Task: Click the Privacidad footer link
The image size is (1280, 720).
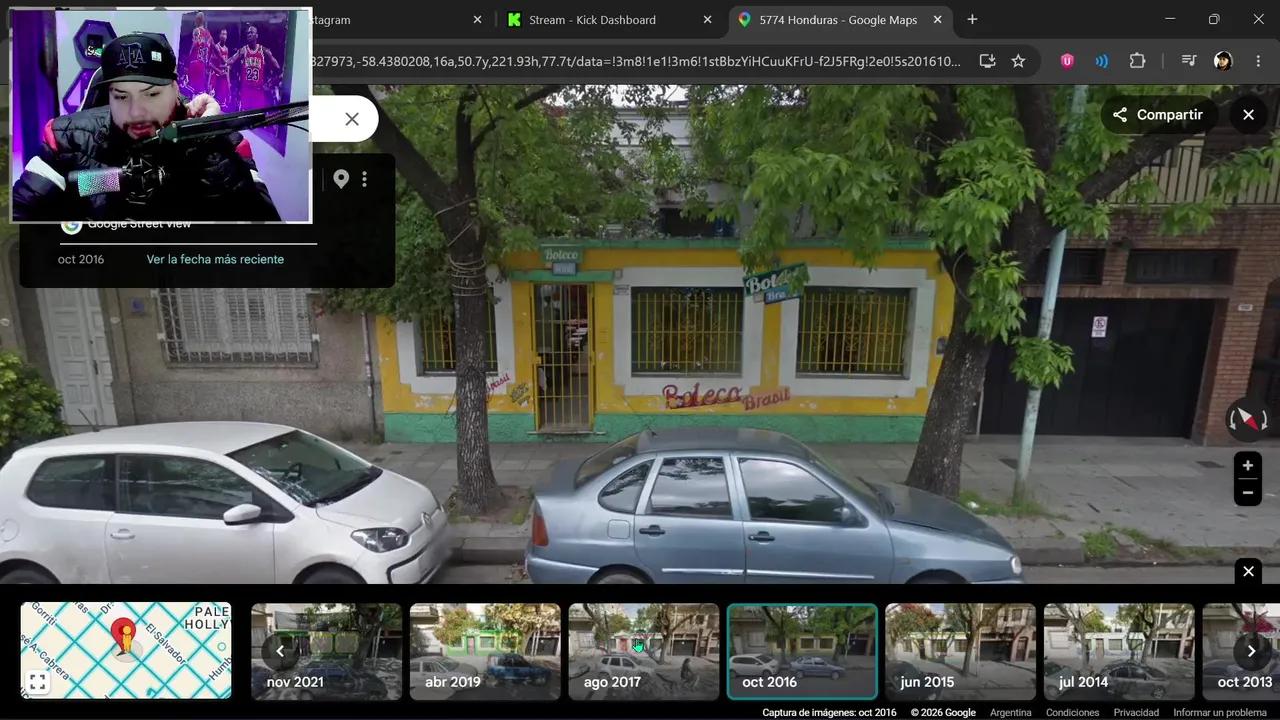Action: 1136,713
